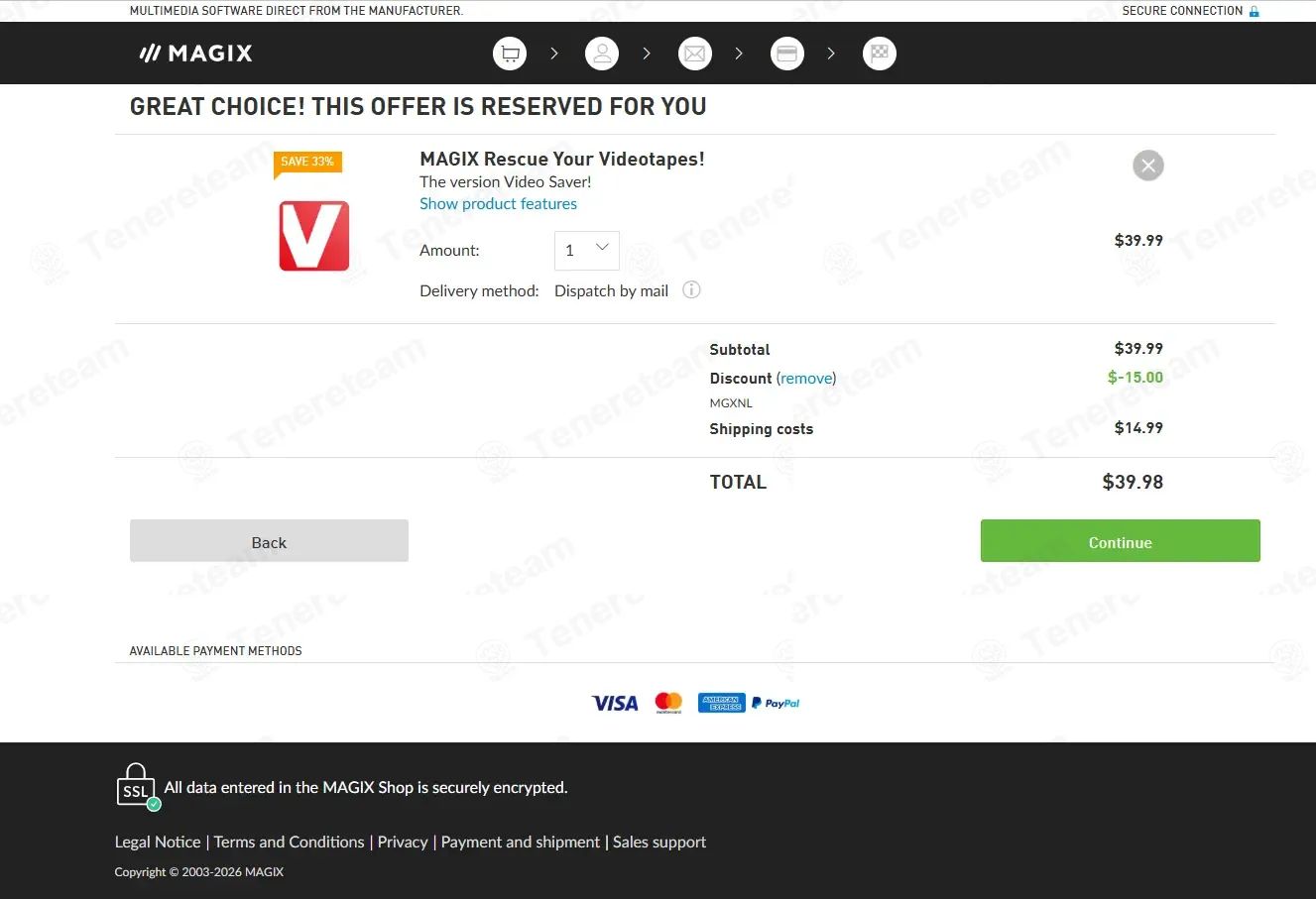This screenshot has height=899, width=1316.
Task: Jump to the checkered flag finish step
Action: 880,54
